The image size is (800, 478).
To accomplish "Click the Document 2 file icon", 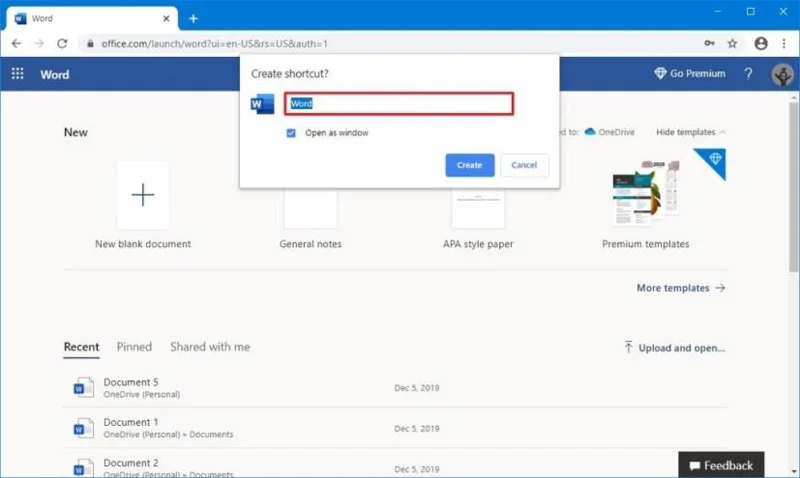I will (x=83, y=467).
